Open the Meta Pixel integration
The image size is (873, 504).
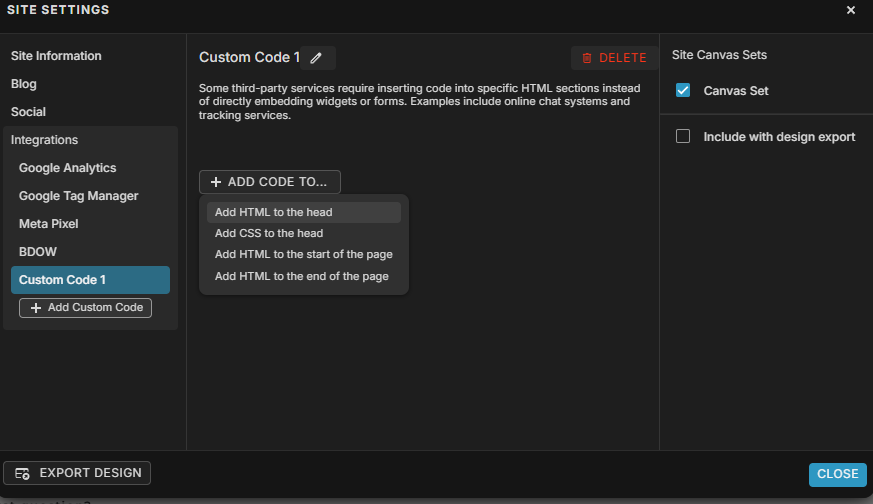(x=48, y=224)
